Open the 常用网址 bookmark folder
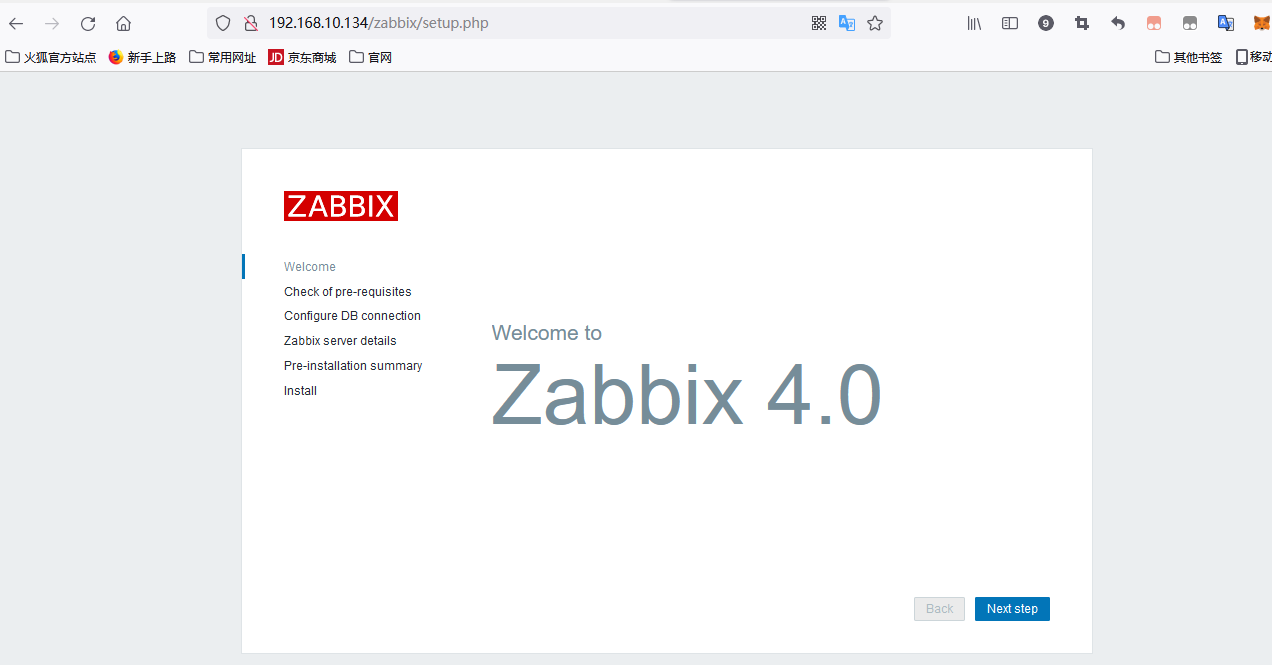The image size is (1272, 665). pyautogui.click(x=222, y=57)
